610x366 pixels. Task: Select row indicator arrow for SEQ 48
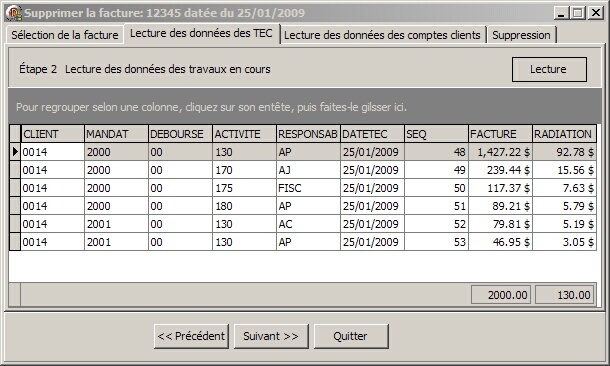pos(15,152)
